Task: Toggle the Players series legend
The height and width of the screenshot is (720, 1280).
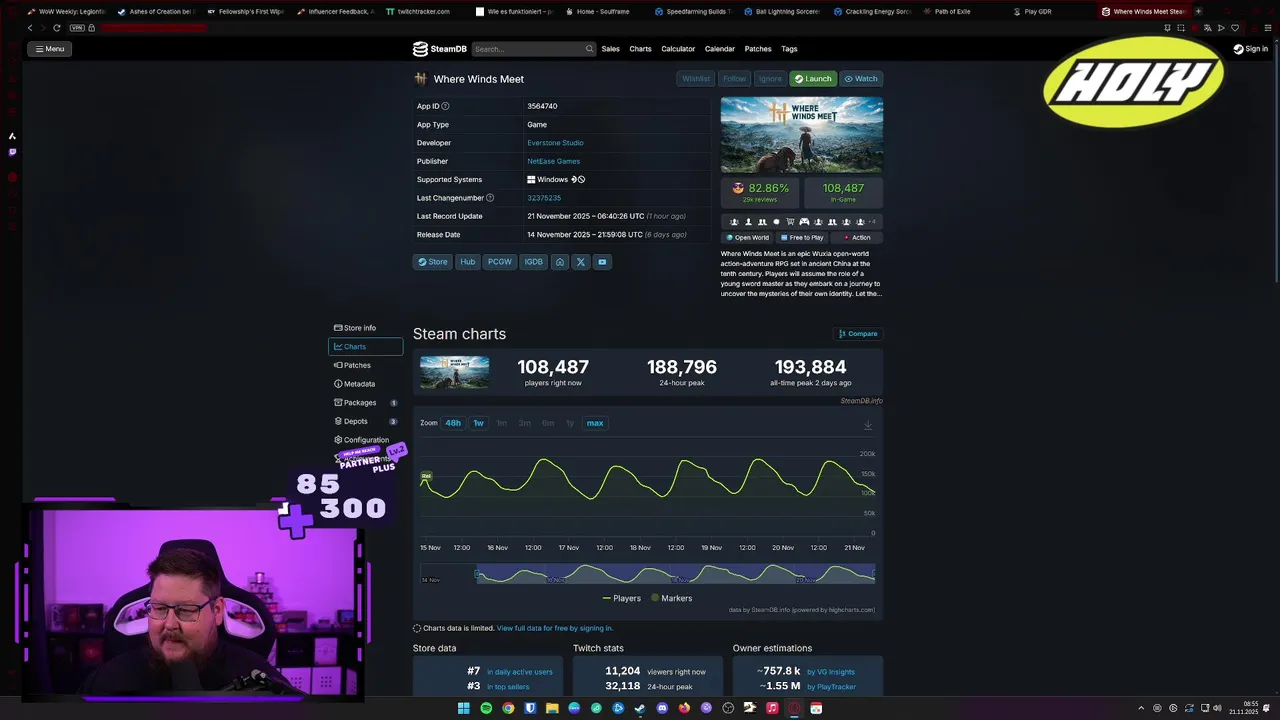Action: (621, 598)
